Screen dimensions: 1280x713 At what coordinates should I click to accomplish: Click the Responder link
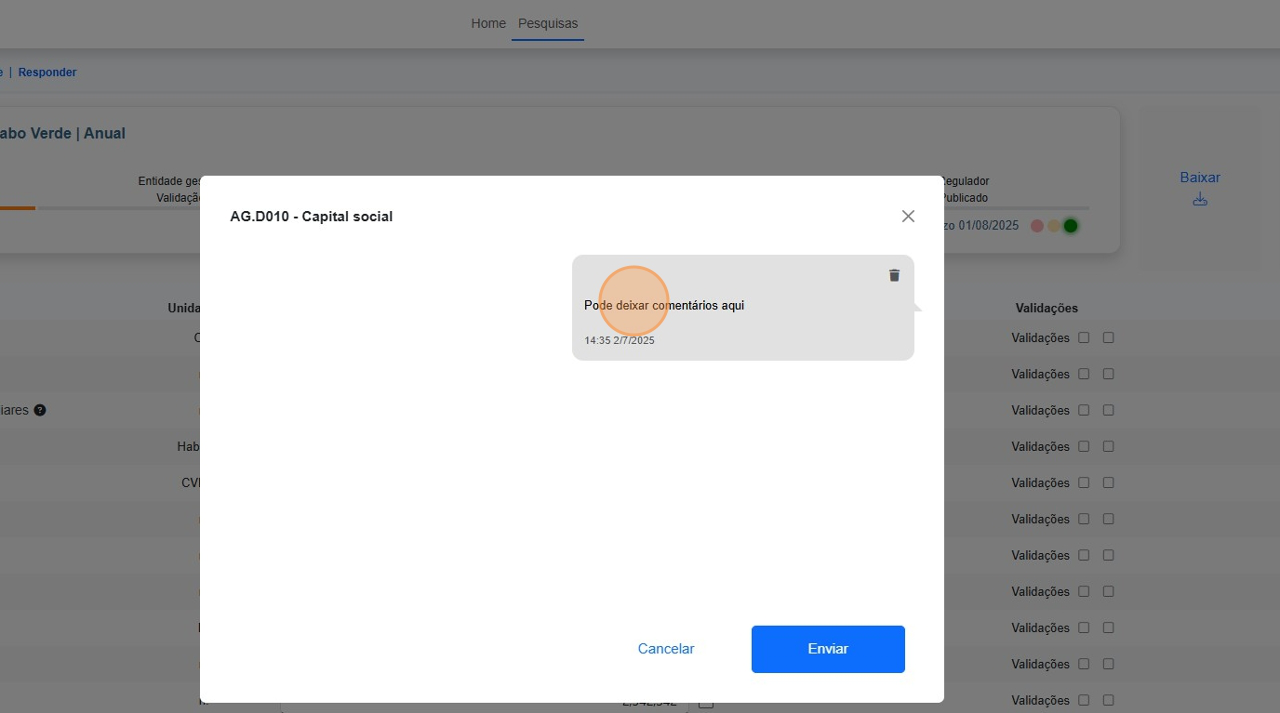pos(47,72)
